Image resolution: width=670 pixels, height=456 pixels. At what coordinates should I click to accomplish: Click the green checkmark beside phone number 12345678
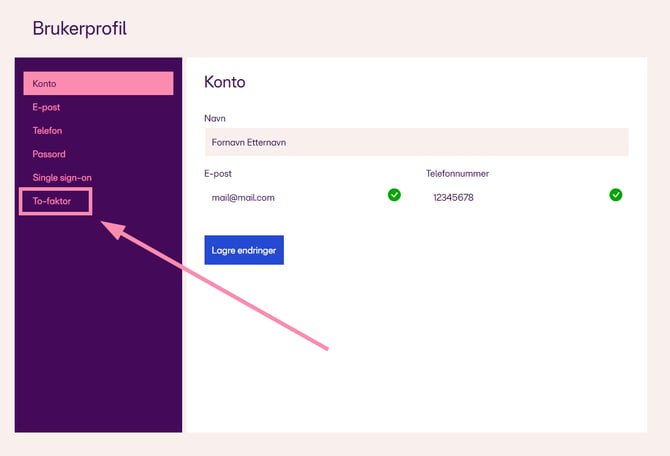616,195
